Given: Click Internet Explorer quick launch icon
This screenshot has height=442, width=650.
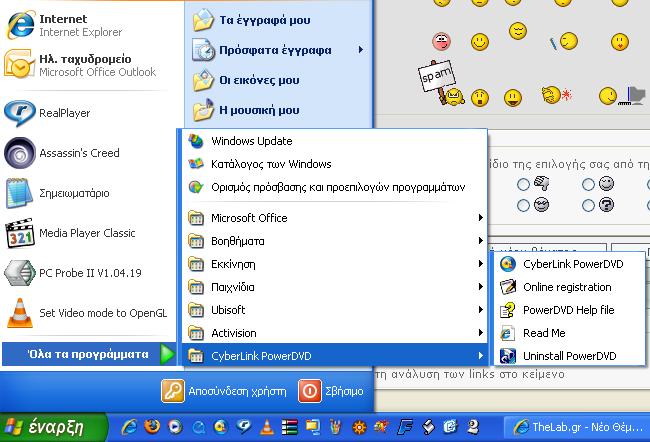Looking at the screenshot, I should coord(129,427).
